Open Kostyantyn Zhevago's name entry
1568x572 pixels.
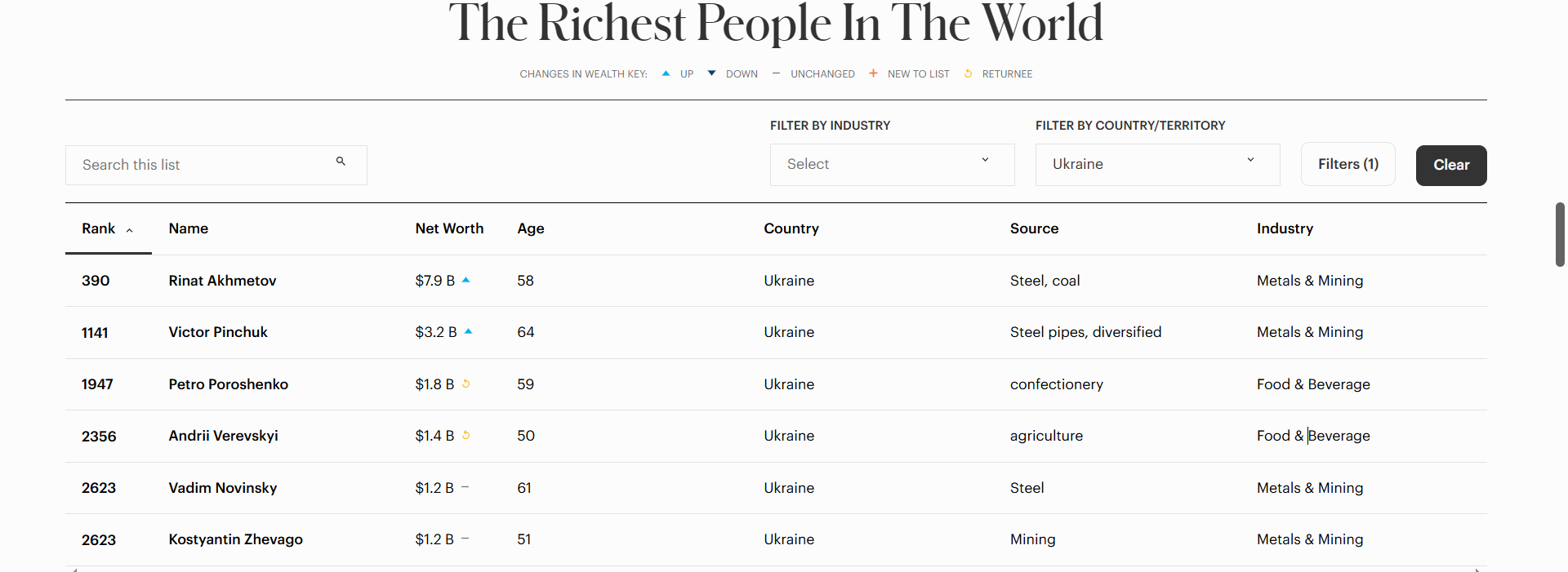coord(235,539)
